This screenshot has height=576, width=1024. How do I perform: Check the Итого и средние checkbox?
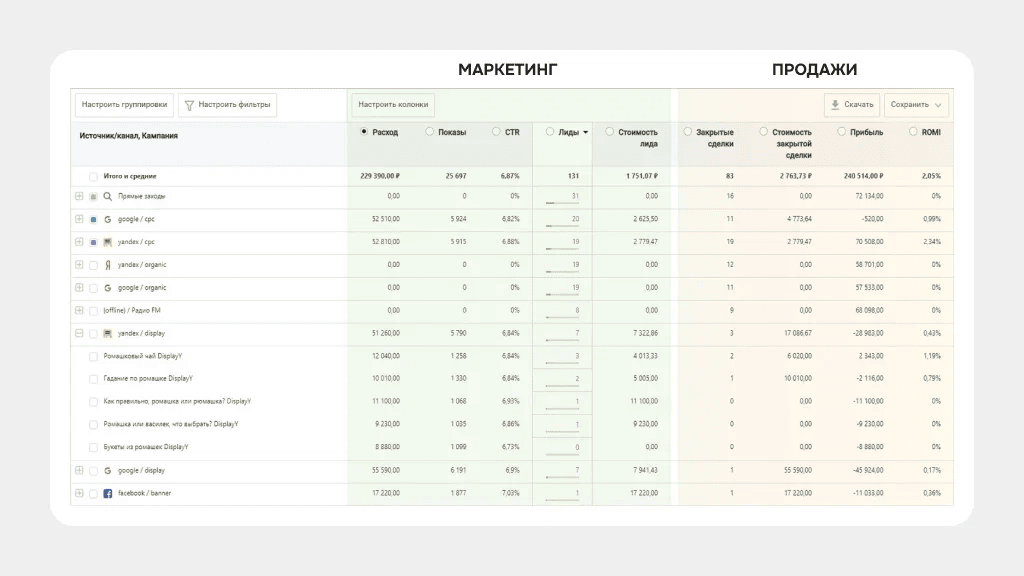[93, 176]
